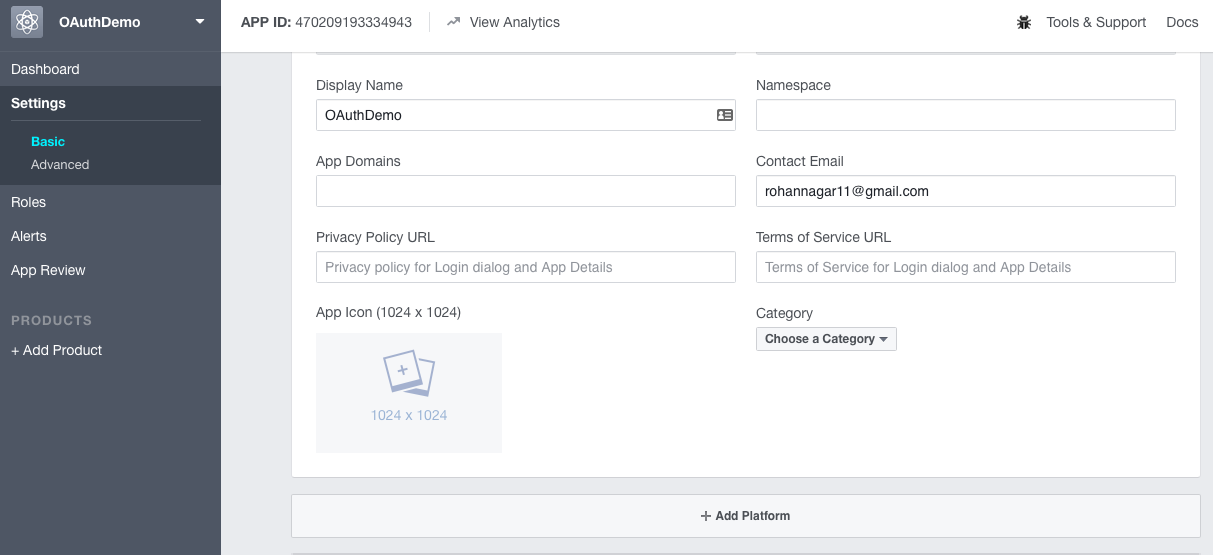The width and height of the screenshot is (1213, 555).
Task: Click the contact card icon in Display Name
Action: coord(725,115)
